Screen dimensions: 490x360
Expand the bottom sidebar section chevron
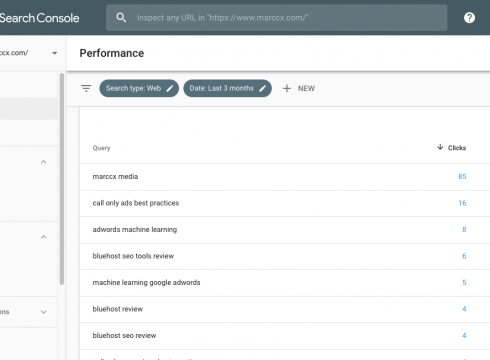[43, 312]
